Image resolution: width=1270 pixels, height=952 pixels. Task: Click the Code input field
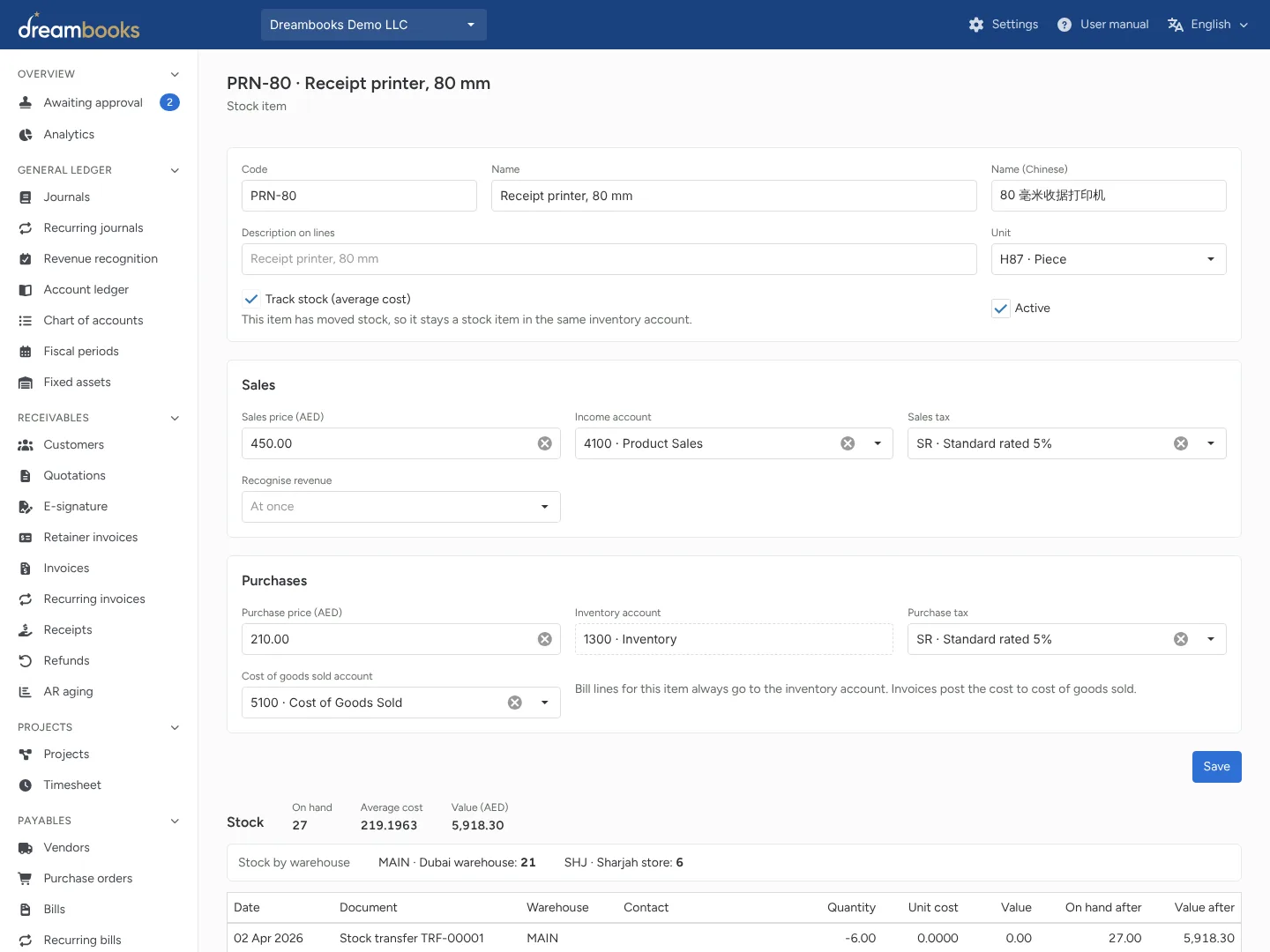[x=359, y=196]
